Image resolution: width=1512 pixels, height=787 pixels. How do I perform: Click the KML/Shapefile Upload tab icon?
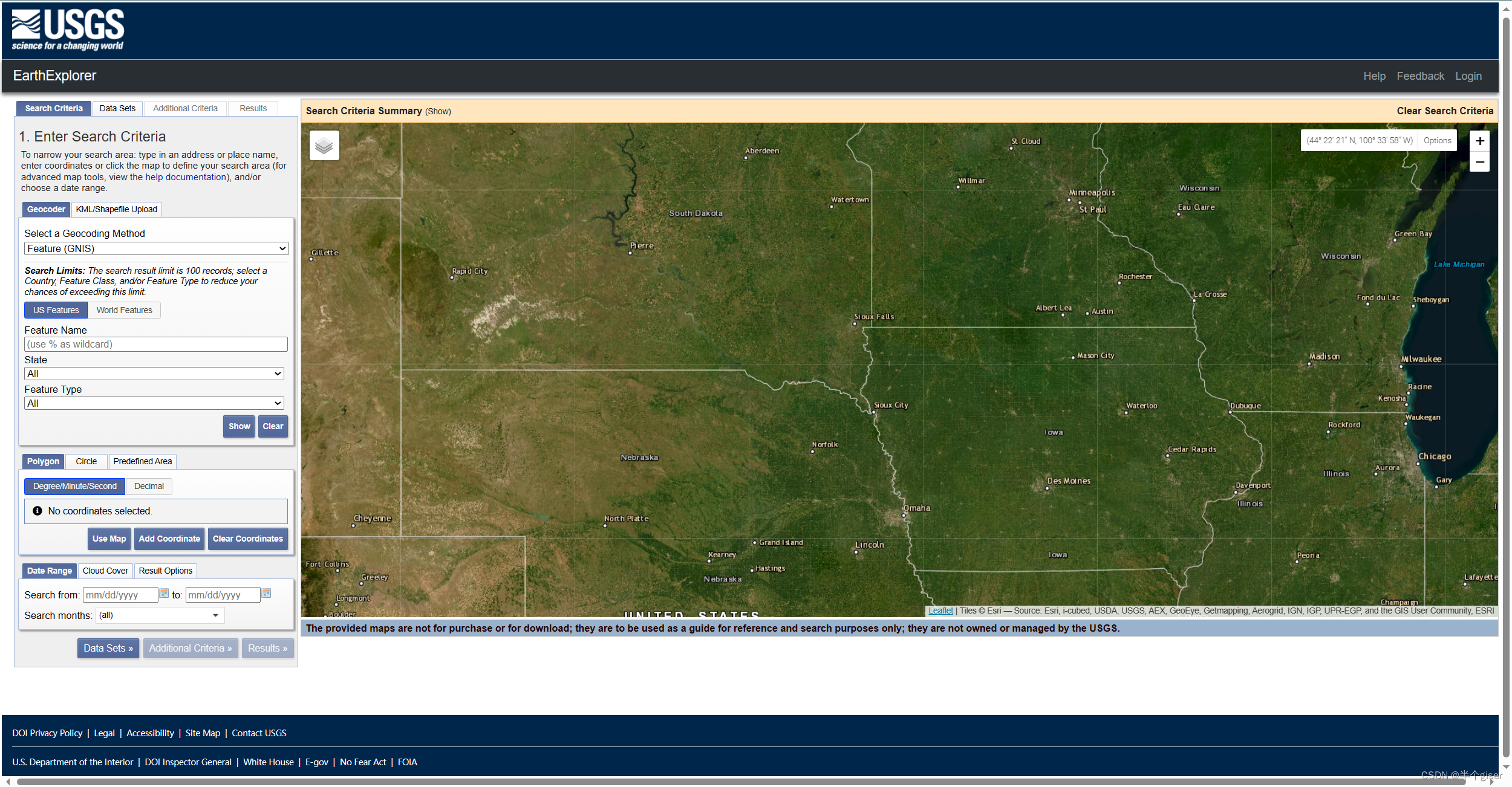[116, 209]
